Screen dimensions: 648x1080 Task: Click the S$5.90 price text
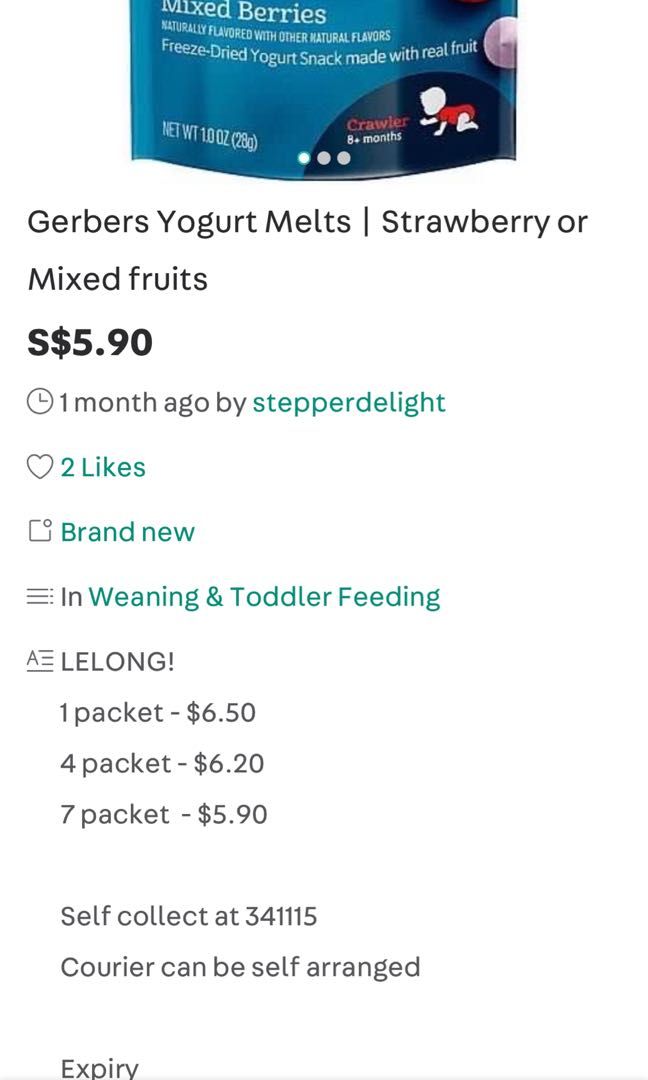89,344
